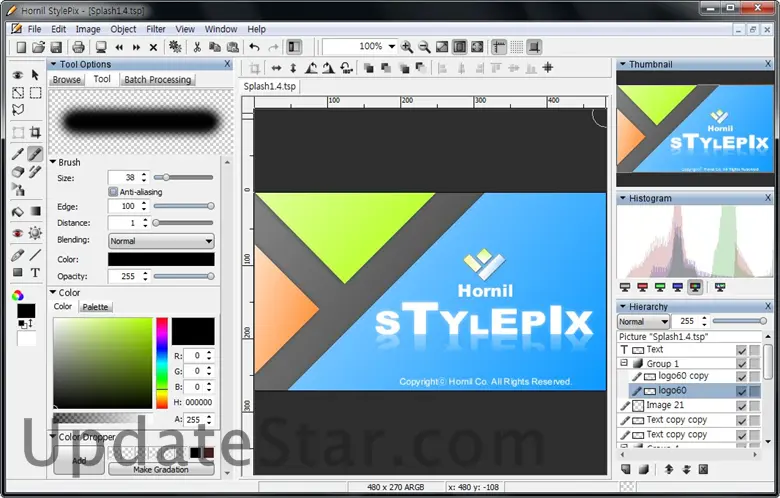Click the rulers toggle icon
This screenshot has width=780, height=498.
click(499, 47)
